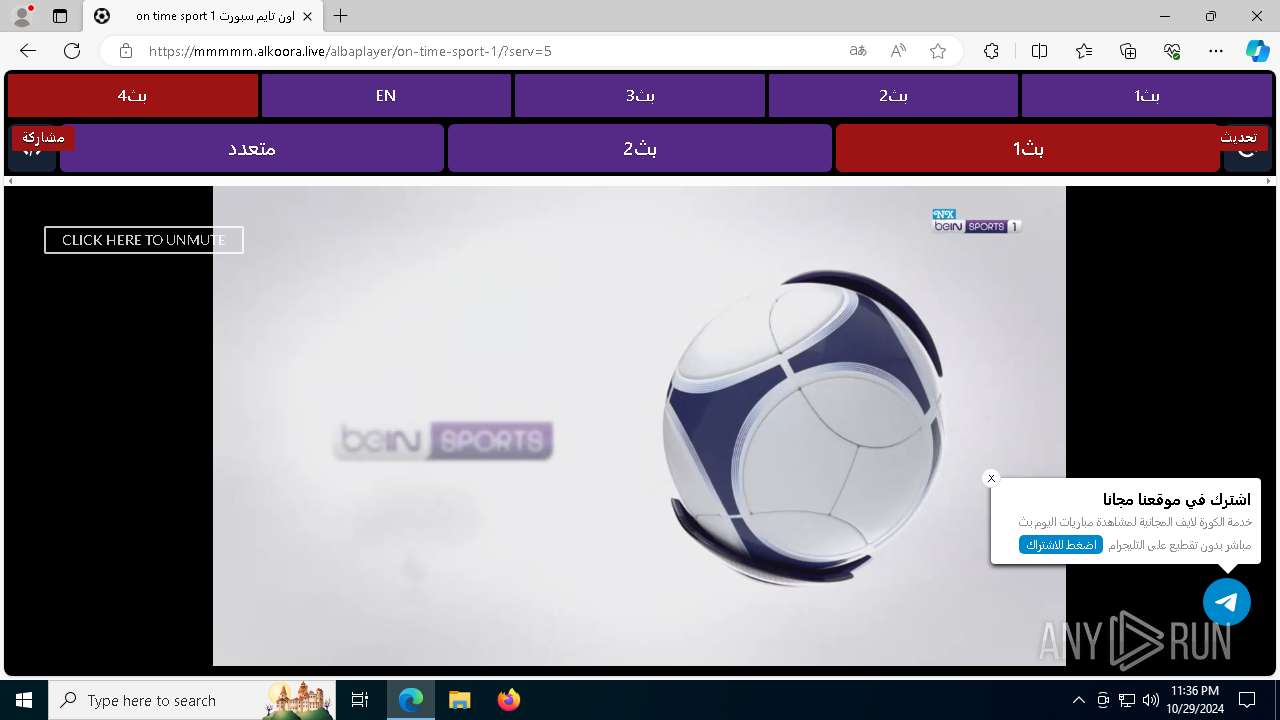
Task: Open the clock showing 11:36 PM
Action: (1194, 700)
